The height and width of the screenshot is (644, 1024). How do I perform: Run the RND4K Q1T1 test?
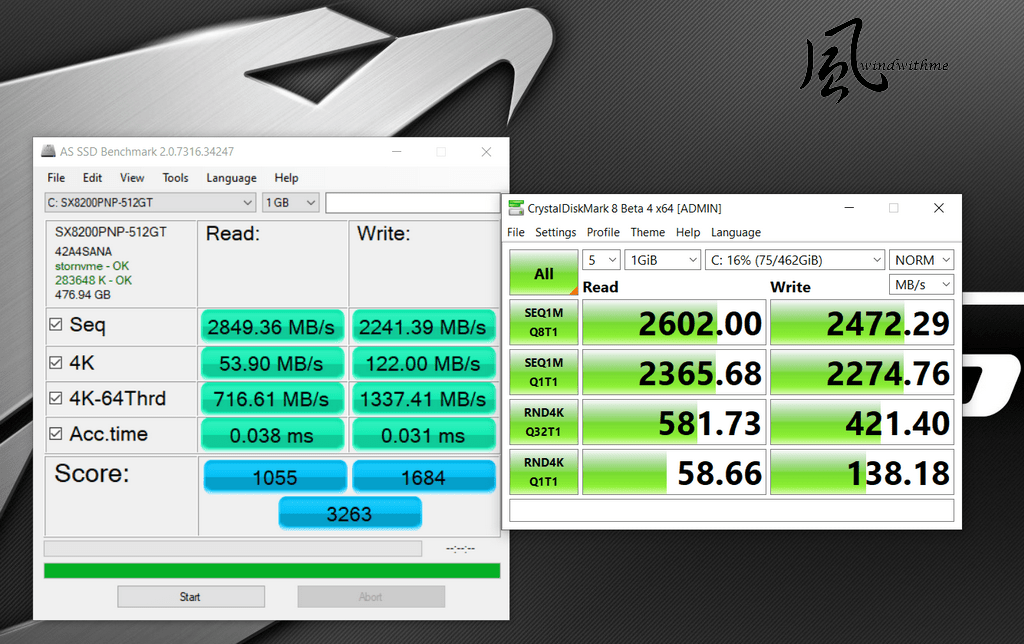click(x=543, y=472)
